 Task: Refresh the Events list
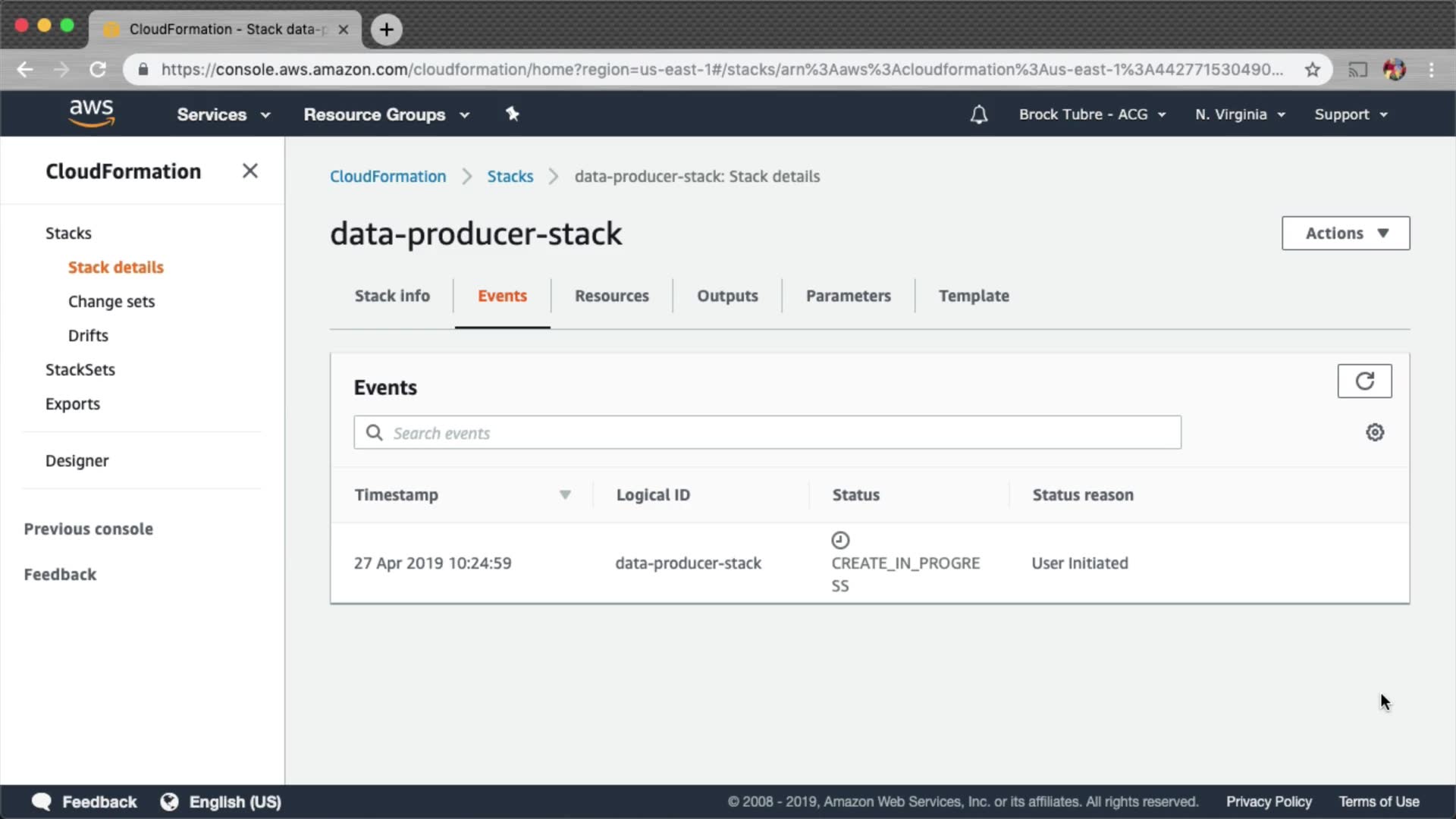point(1364,381)
